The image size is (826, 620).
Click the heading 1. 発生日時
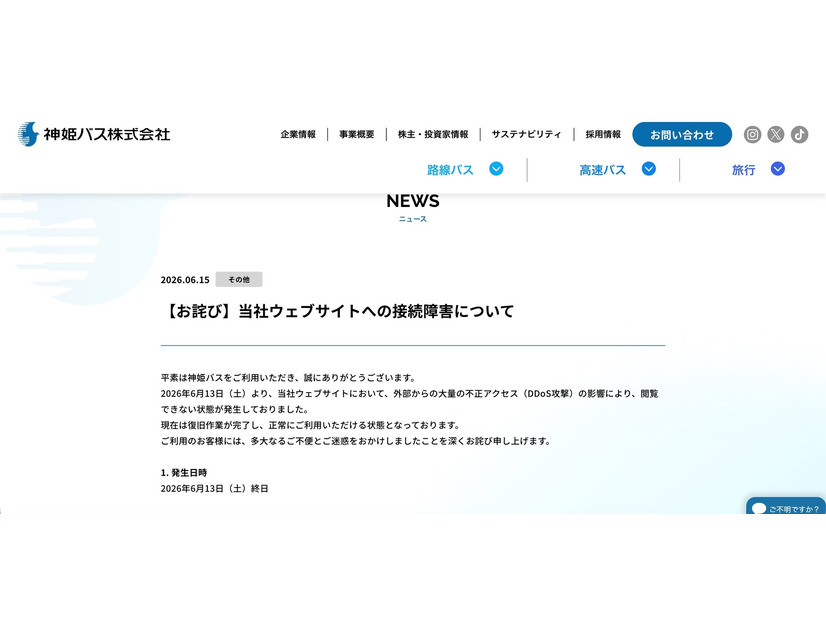click(x=184, y=473)
